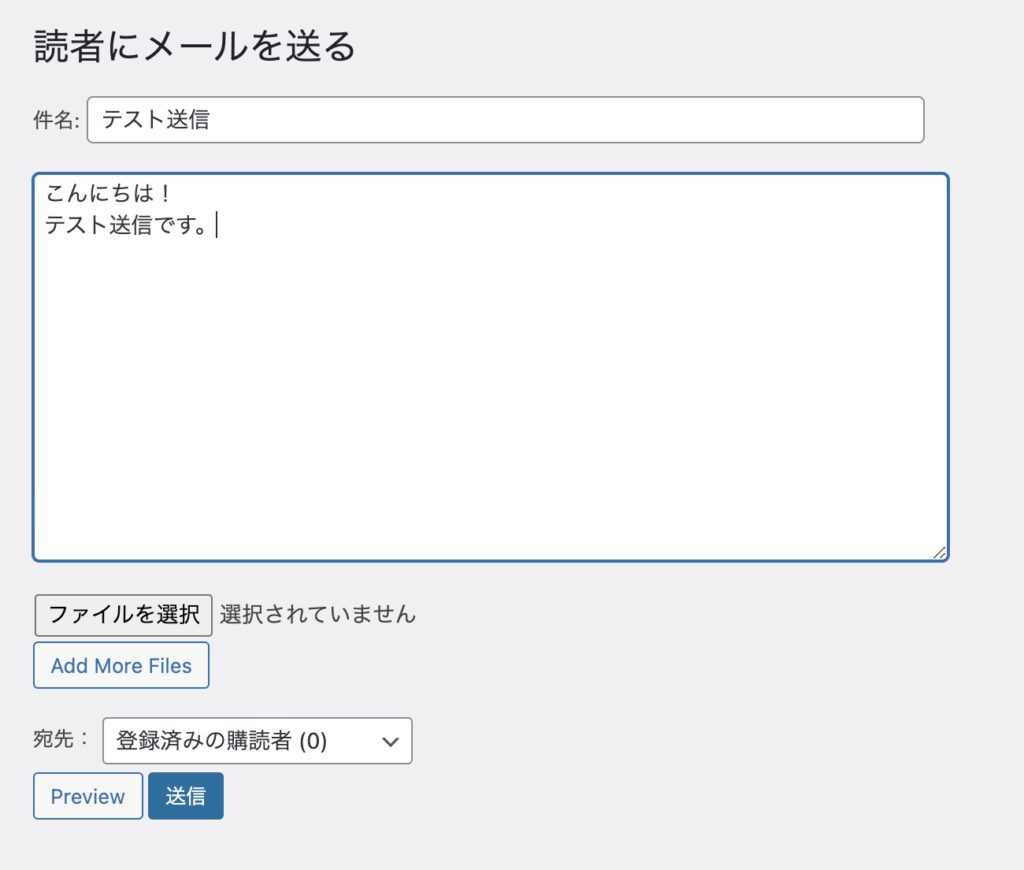
Task: Click the 読者にメールを送る page heading
Action: pyautogui.click(x=195, y=47)
